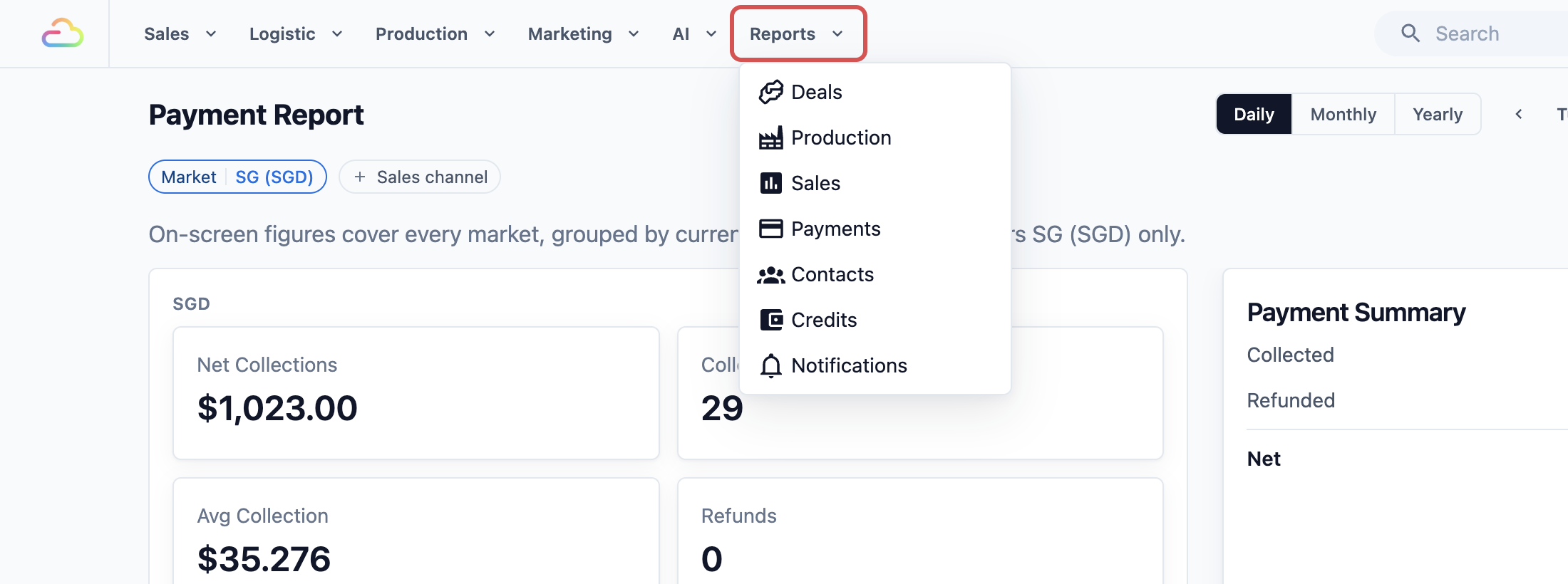Click the Refunds card
Viewport: 1568px width, 584px height.
coord(920,531)
